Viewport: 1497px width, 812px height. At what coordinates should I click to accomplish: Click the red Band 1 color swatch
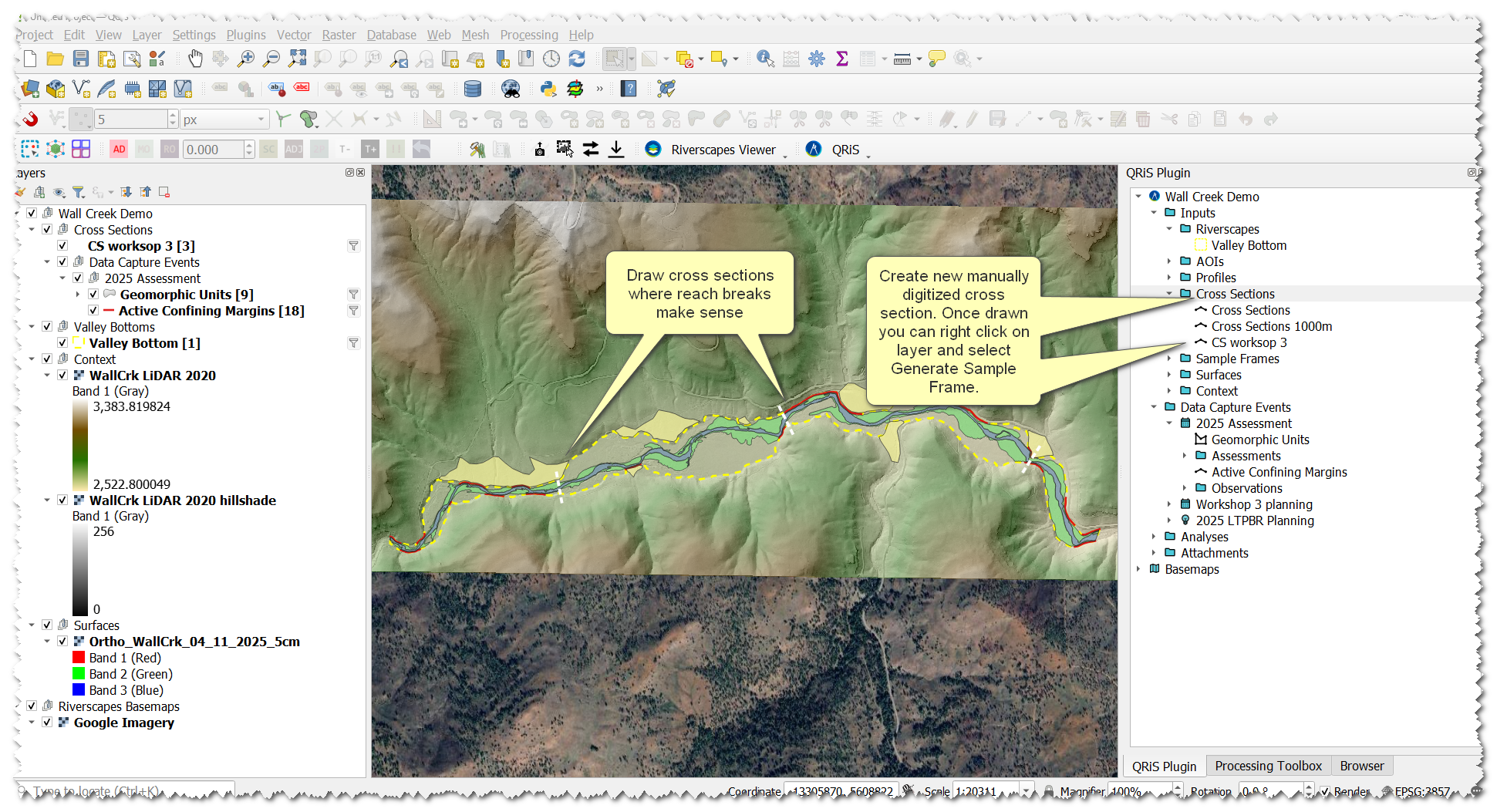(x=79, y=658)
